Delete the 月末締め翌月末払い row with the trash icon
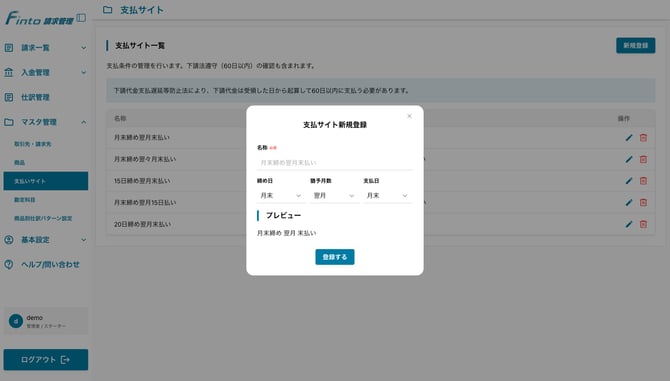The image size is (670, 381). pyautogui.click(x=643, y=138)
